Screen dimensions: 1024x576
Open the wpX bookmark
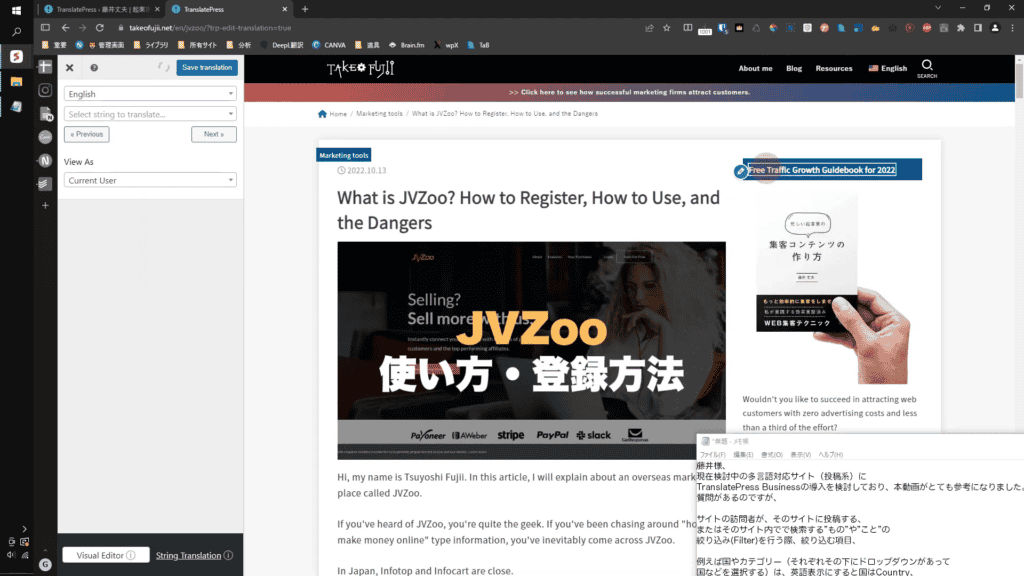point(446,45)
